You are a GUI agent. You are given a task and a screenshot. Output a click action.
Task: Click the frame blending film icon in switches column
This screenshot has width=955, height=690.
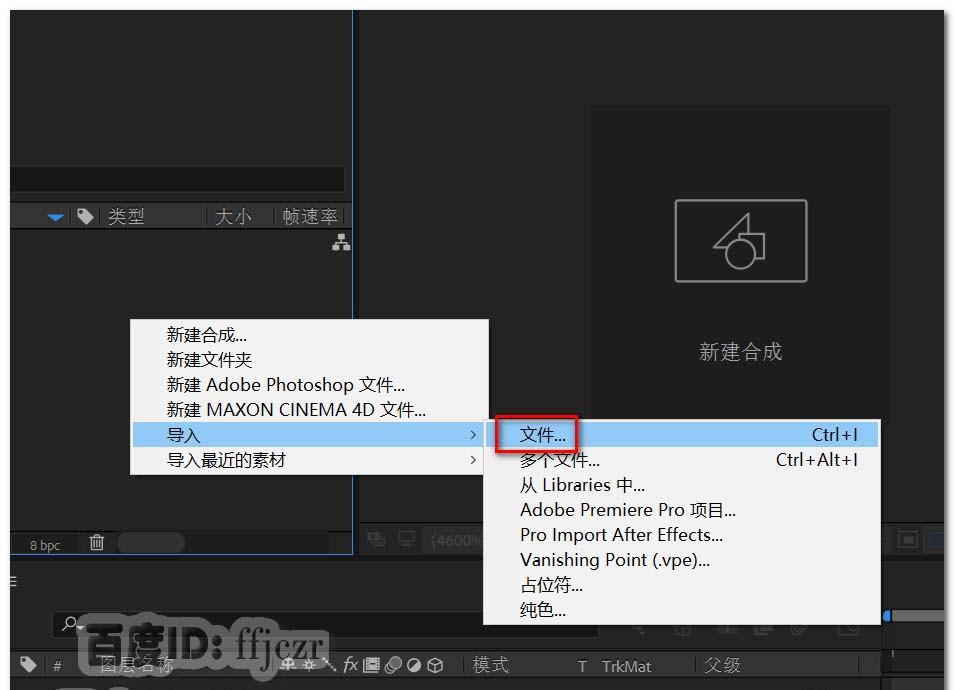(x=371, y=665)
